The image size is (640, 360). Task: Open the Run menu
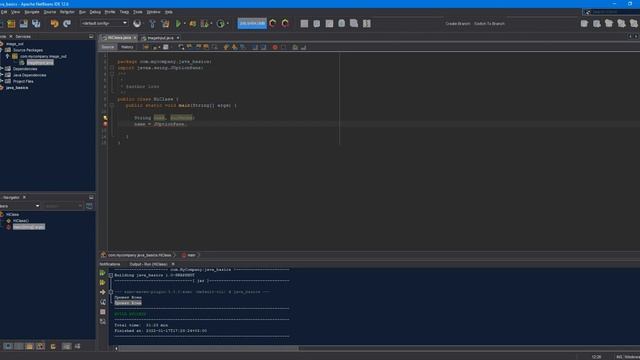coord(82,12)
